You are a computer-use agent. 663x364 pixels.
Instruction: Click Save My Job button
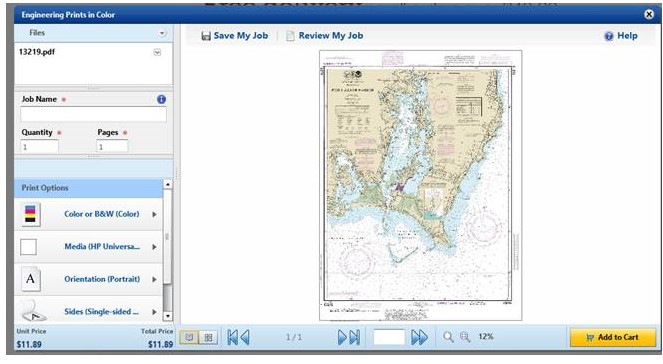click(235, 36)
